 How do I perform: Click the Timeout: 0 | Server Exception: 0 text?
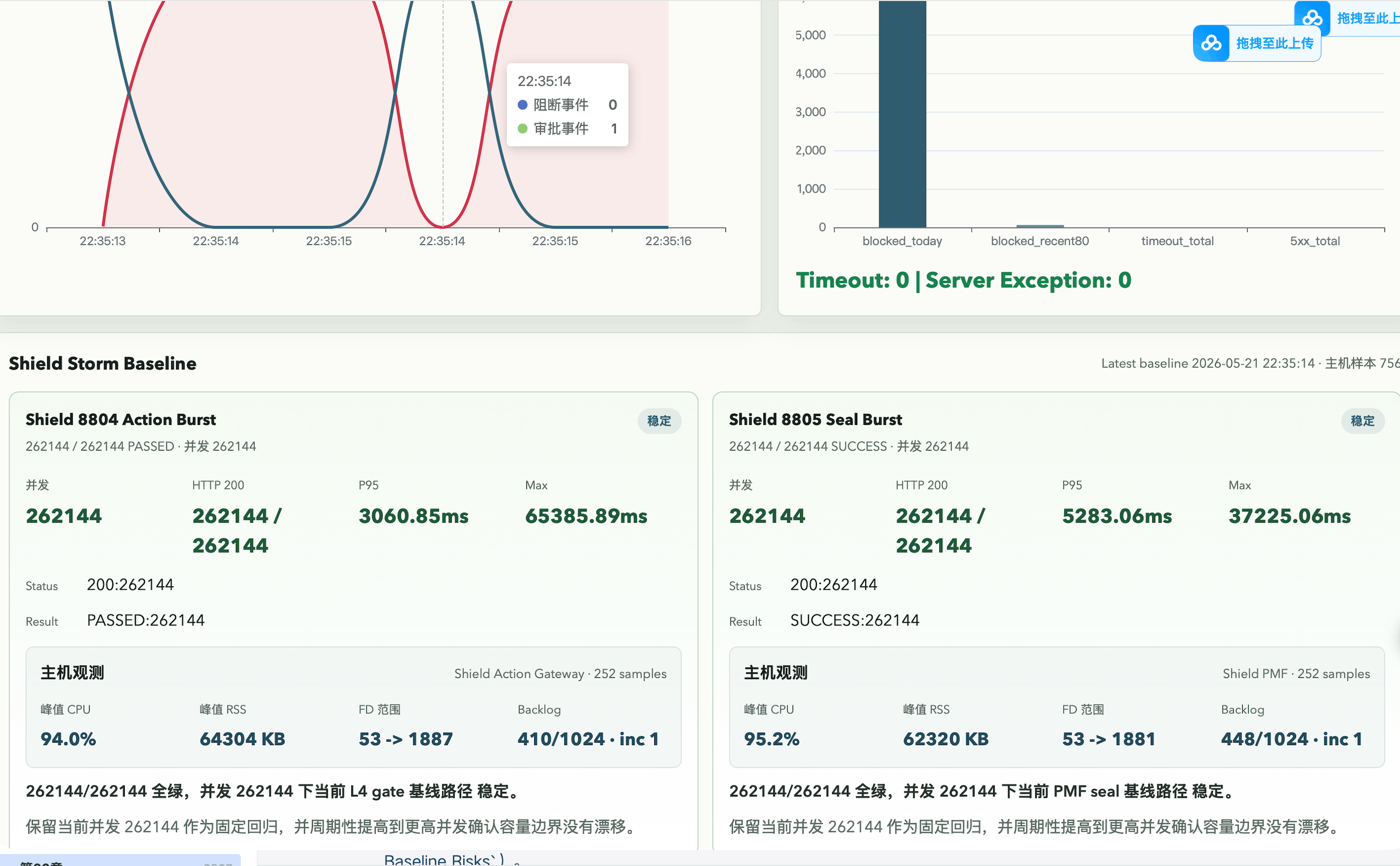click(963, 280)
